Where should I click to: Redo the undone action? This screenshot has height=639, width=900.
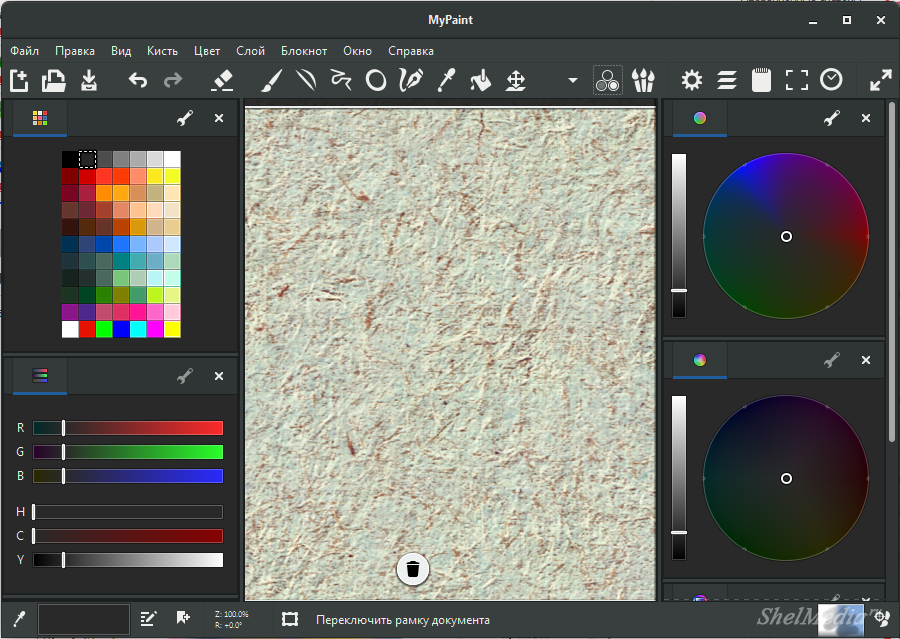173,80
